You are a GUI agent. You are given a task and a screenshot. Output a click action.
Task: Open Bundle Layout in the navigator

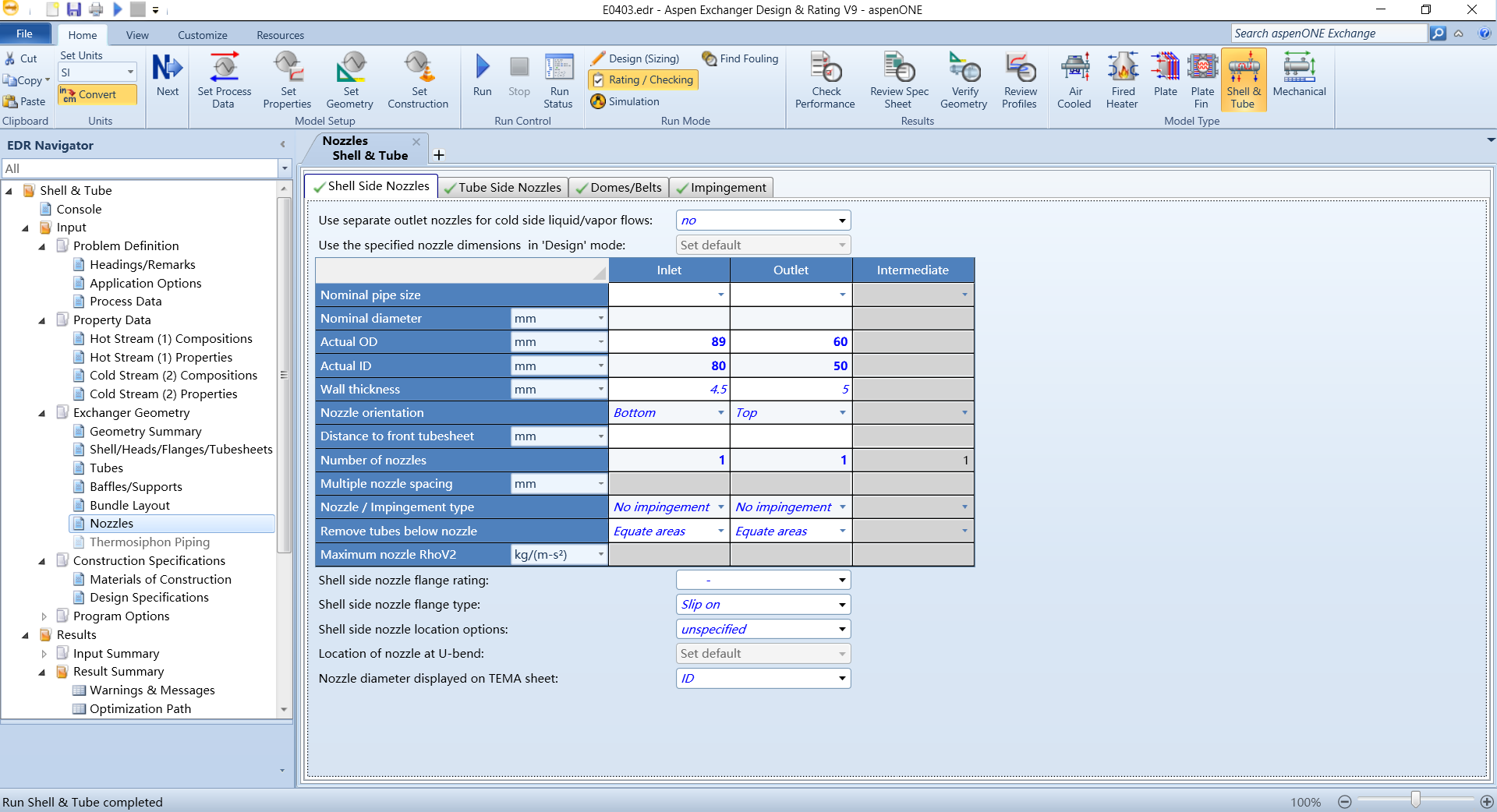pyautogui.click(x=129, y=506)
